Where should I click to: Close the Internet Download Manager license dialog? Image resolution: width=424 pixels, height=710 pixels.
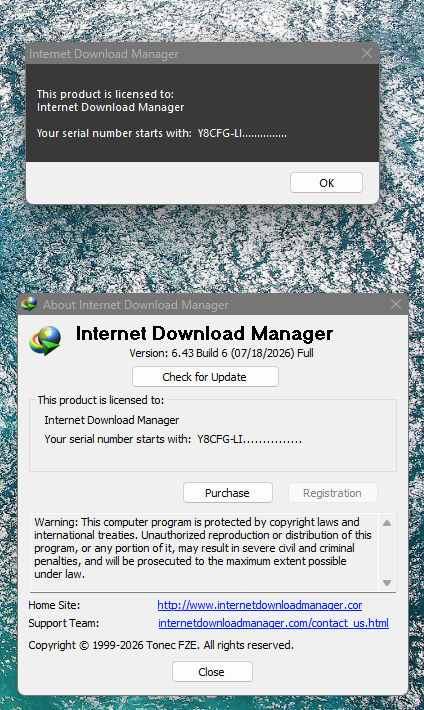(x=367, y=53)
